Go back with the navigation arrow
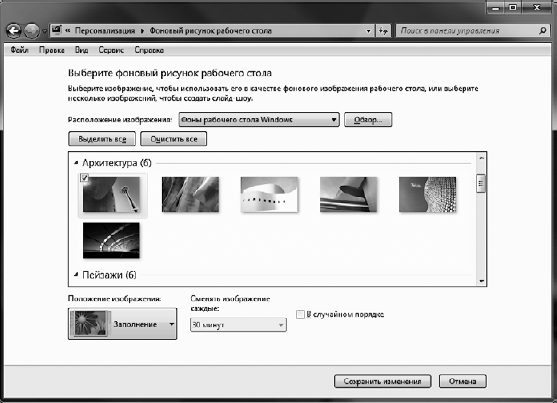Viewport: 557px width, 403px height. 13,31
